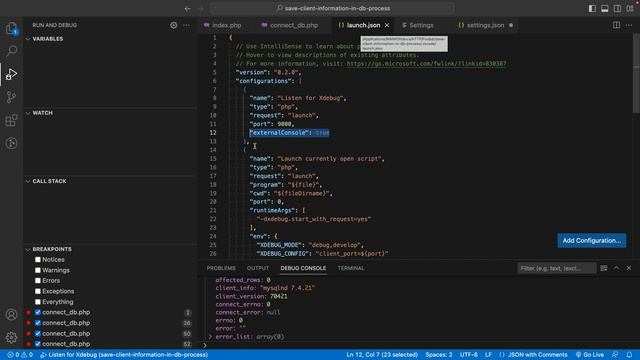Open the Accounts icon in activity bar
Screen dimensions: 640x360
click(x=11, y=315)
